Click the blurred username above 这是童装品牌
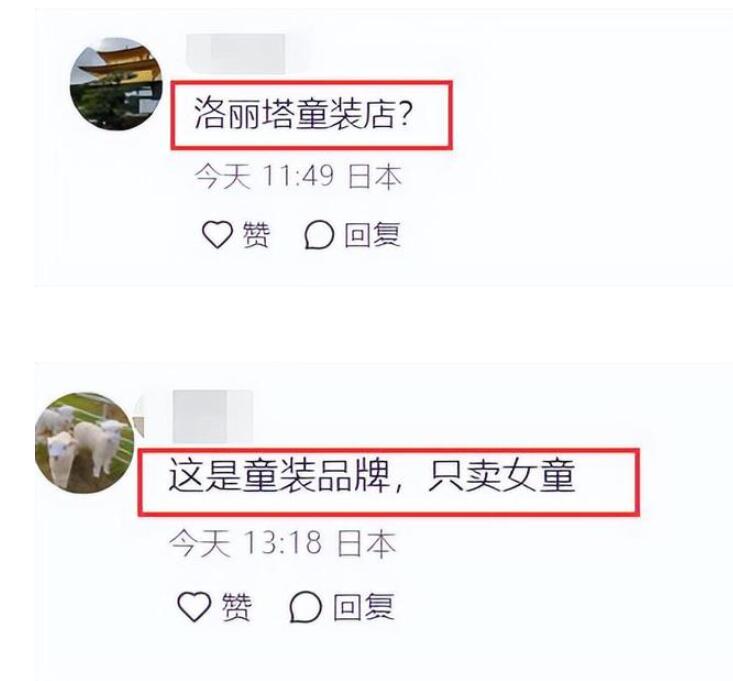This screenshot has height=681, width=733. click(213, 416)
